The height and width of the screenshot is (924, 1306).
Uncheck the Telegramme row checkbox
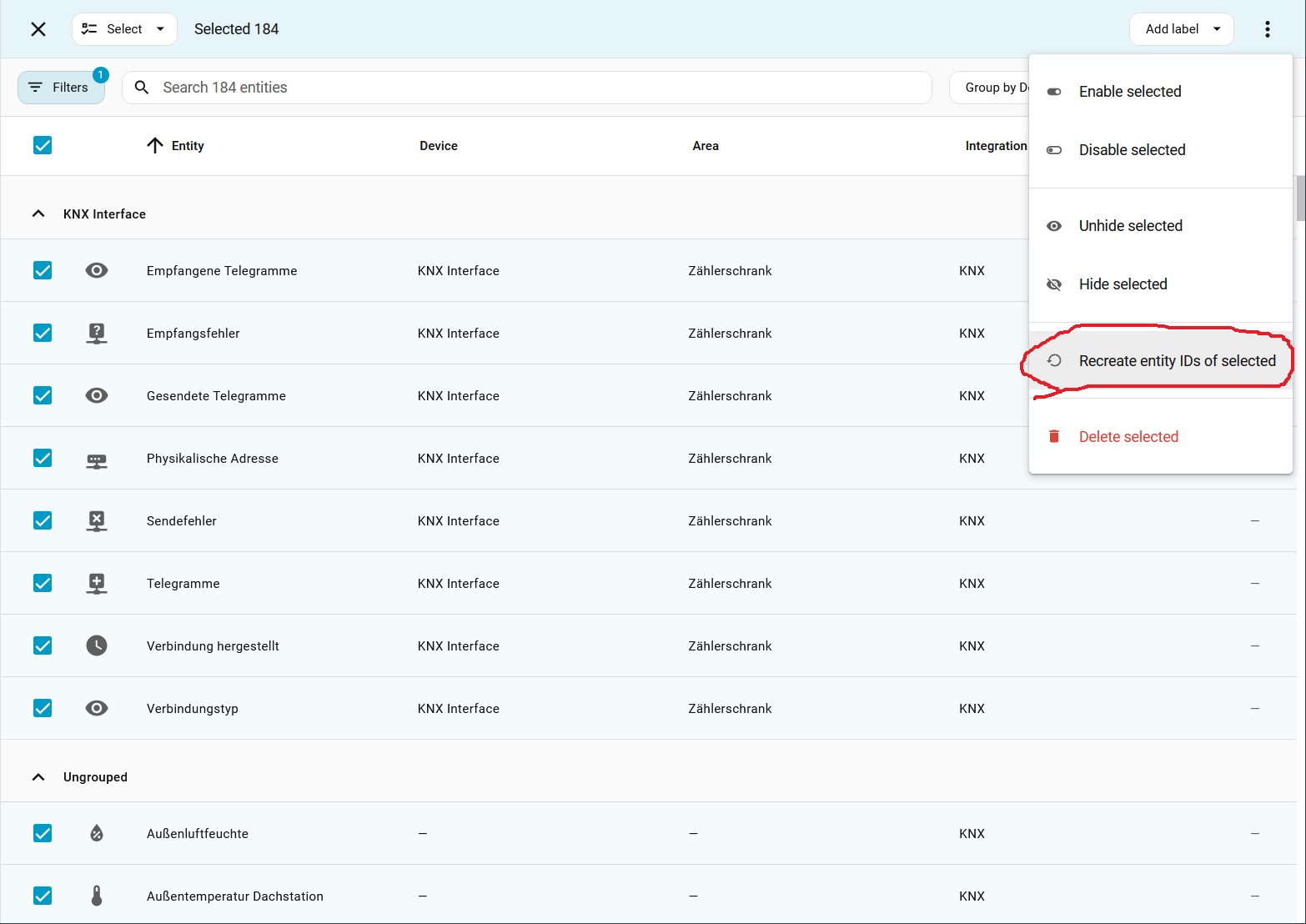(x=43, y=583)
